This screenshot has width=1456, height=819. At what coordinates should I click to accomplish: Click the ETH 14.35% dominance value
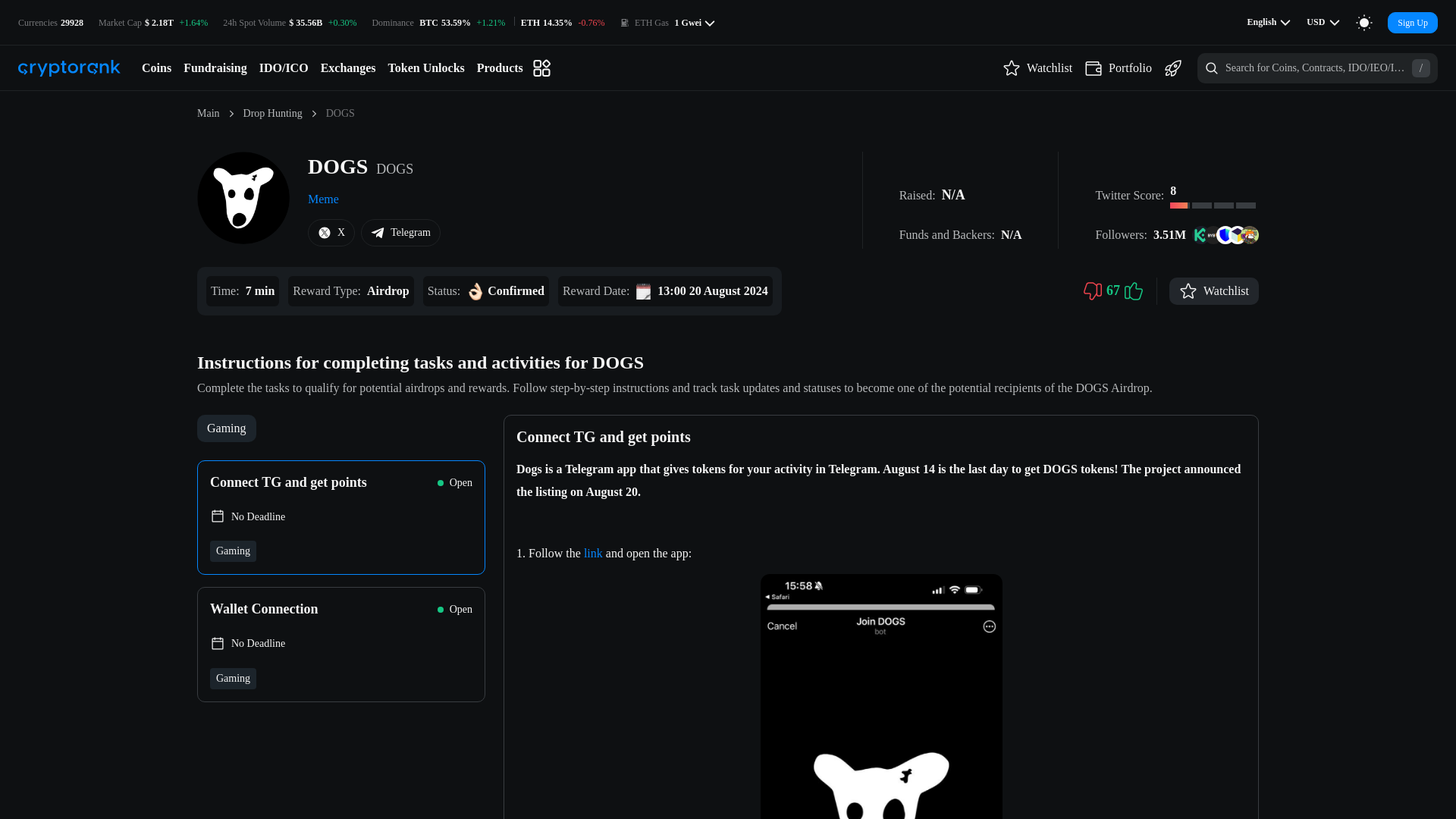click(546, 23)
